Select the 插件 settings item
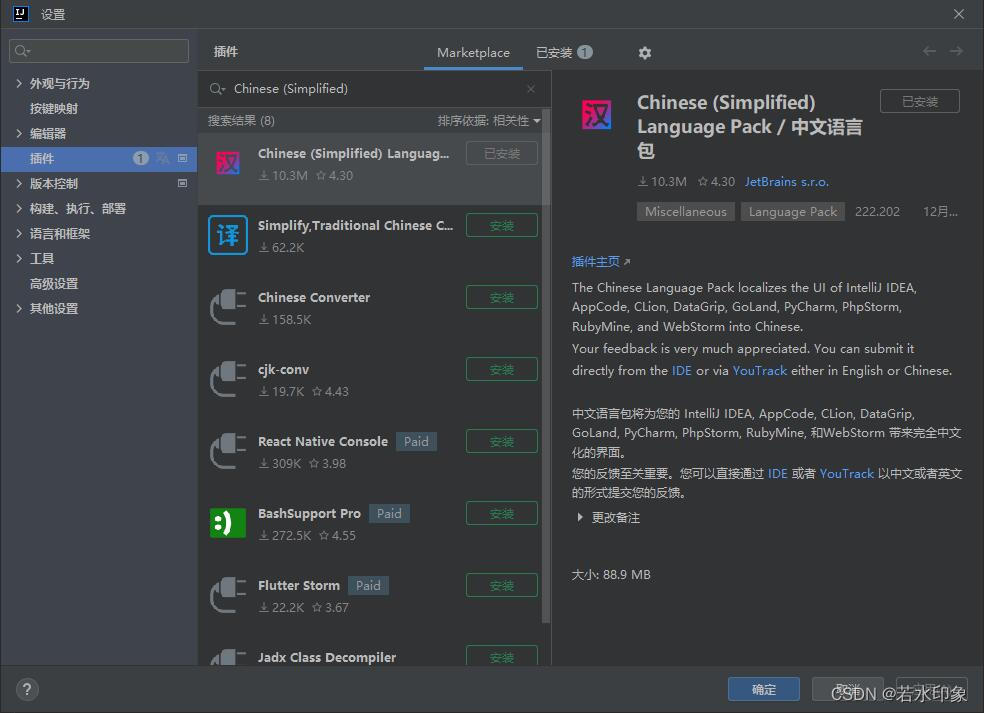The width and height of the screenshot is (984, 713). point(99,158)
